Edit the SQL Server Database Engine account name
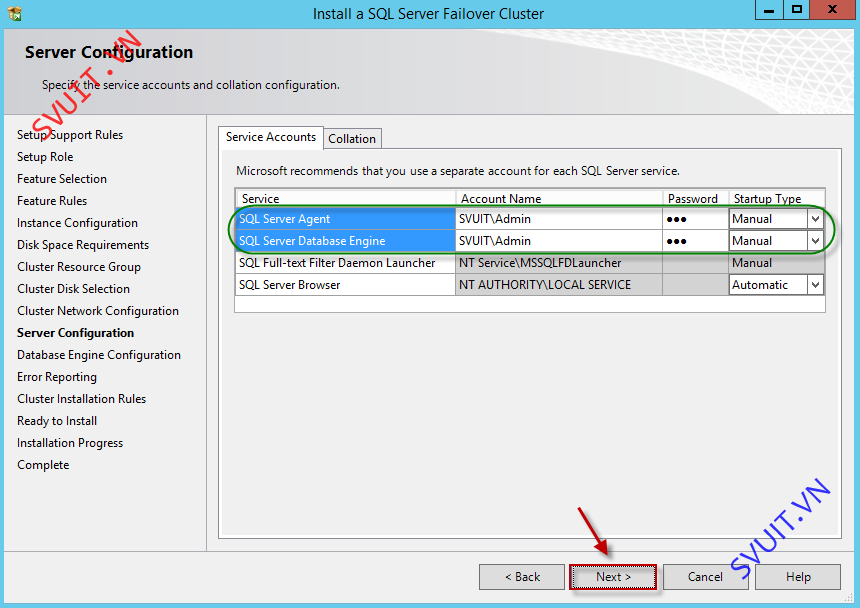 (x=558, y=241)
